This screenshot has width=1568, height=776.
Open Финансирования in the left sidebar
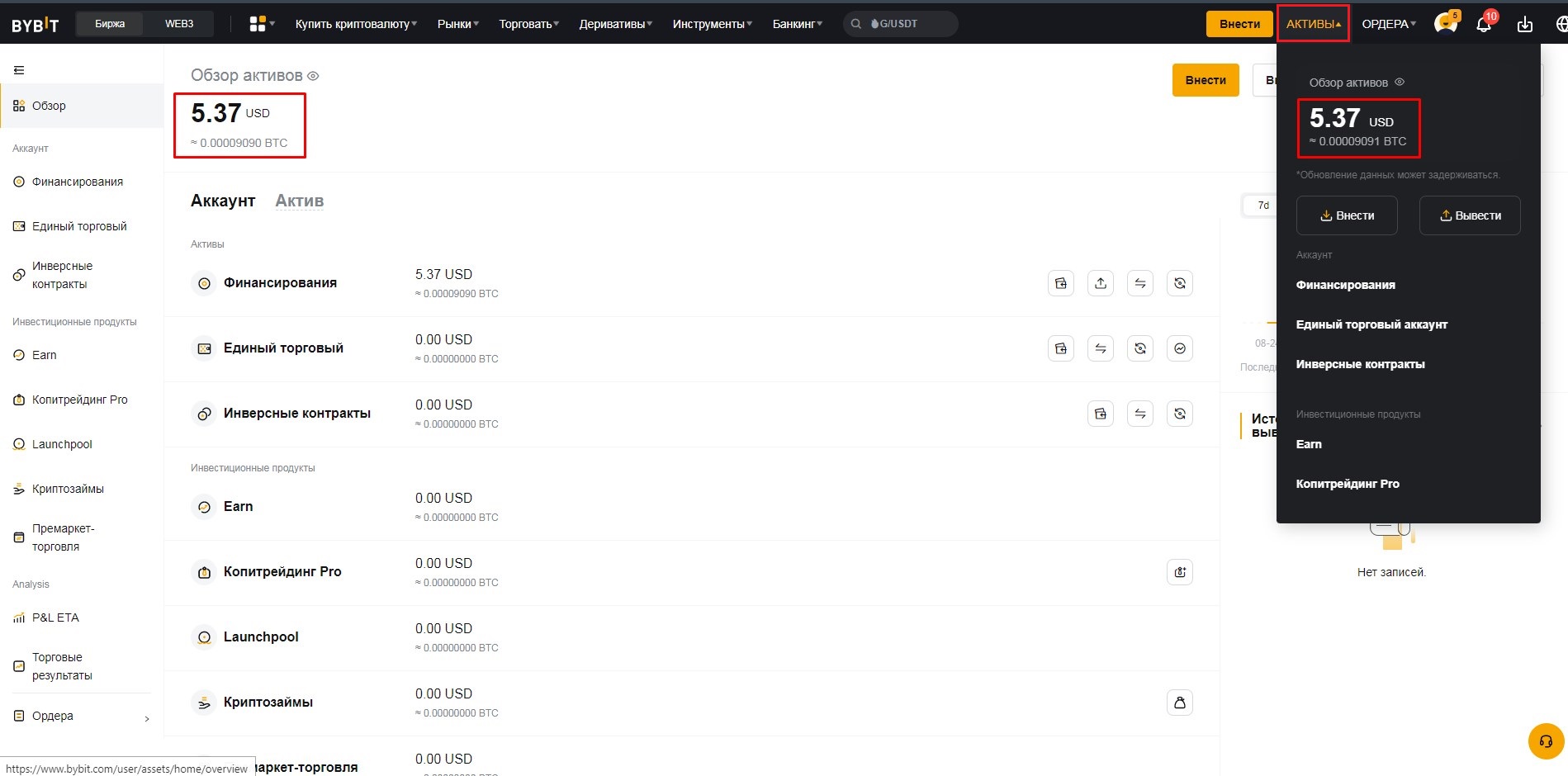(82, 182)
